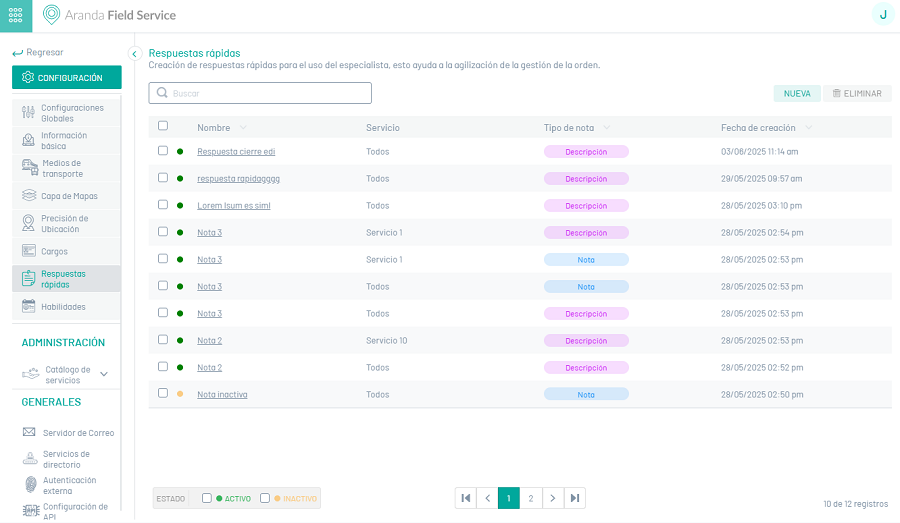Viewport: 900px width, 523px height.
Task: Check the select-all header checkbox
Action: point(163,126)
